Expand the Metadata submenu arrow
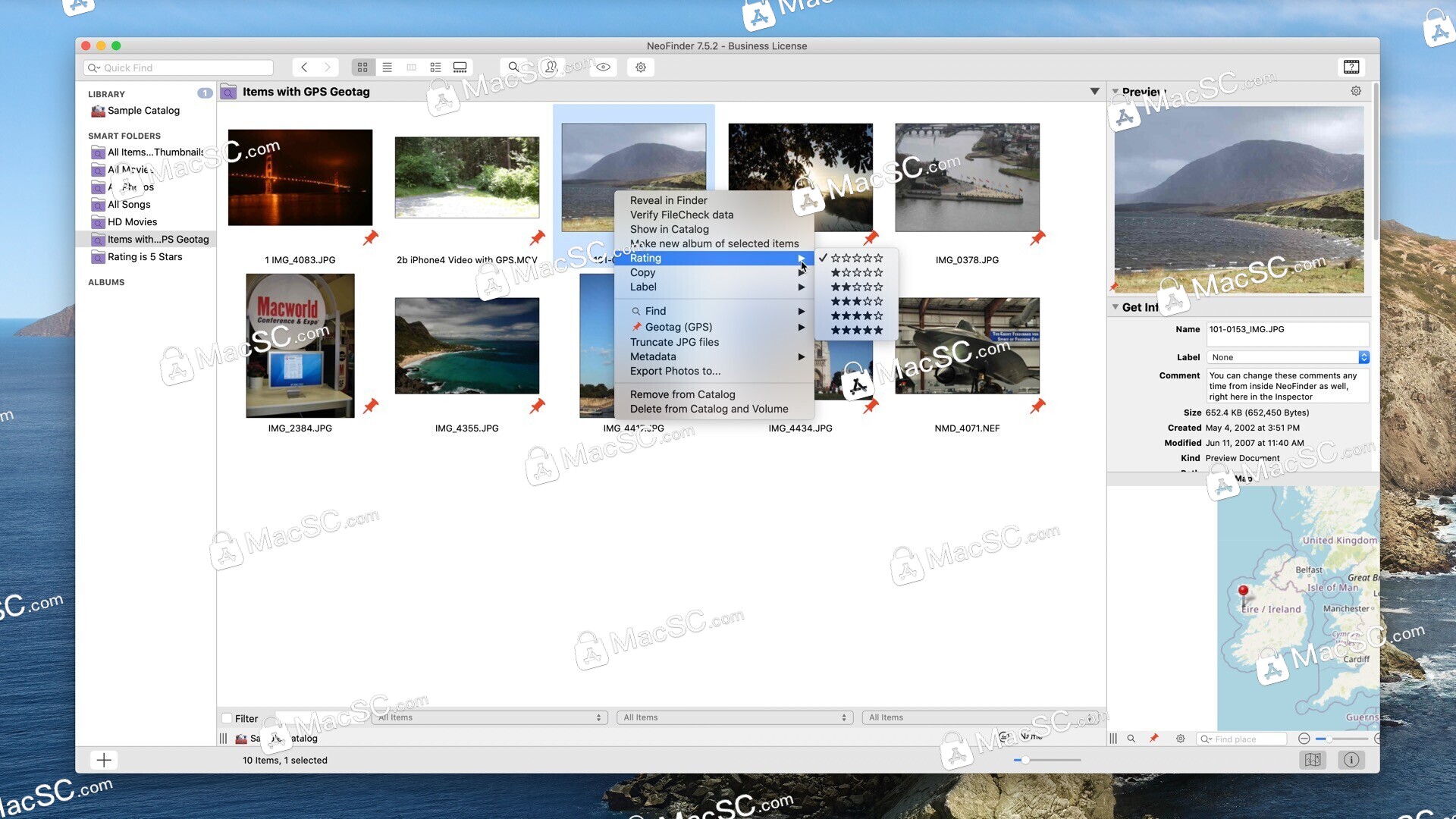This screenshot has width=1456, height=819. click(800, 356)
